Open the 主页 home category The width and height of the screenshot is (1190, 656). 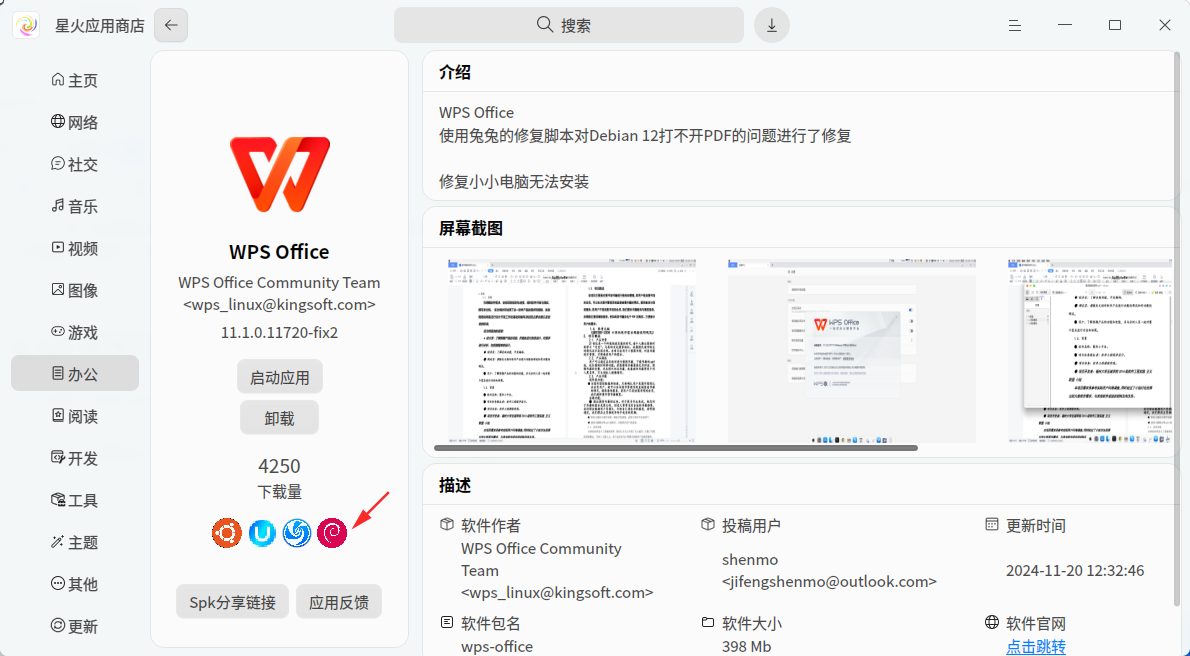point(74,80)
